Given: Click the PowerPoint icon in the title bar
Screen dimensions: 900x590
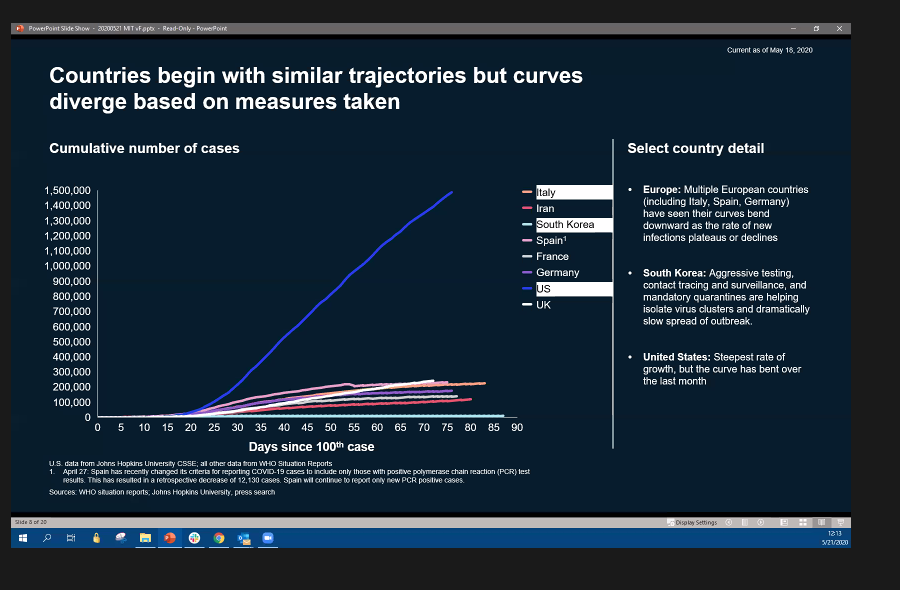Looking at the screenshot, I should (x=20, y=28).
